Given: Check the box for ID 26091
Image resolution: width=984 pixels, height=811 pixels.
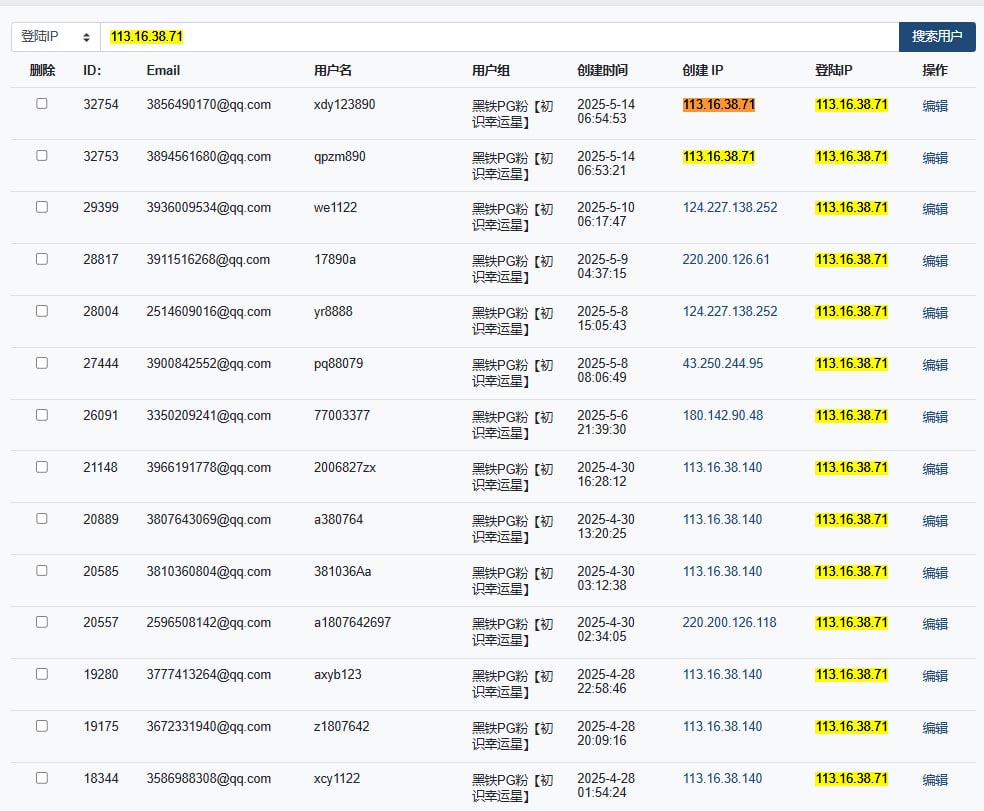Looking at the screenshot, I should pyautogui.click(x=42, y=416).
